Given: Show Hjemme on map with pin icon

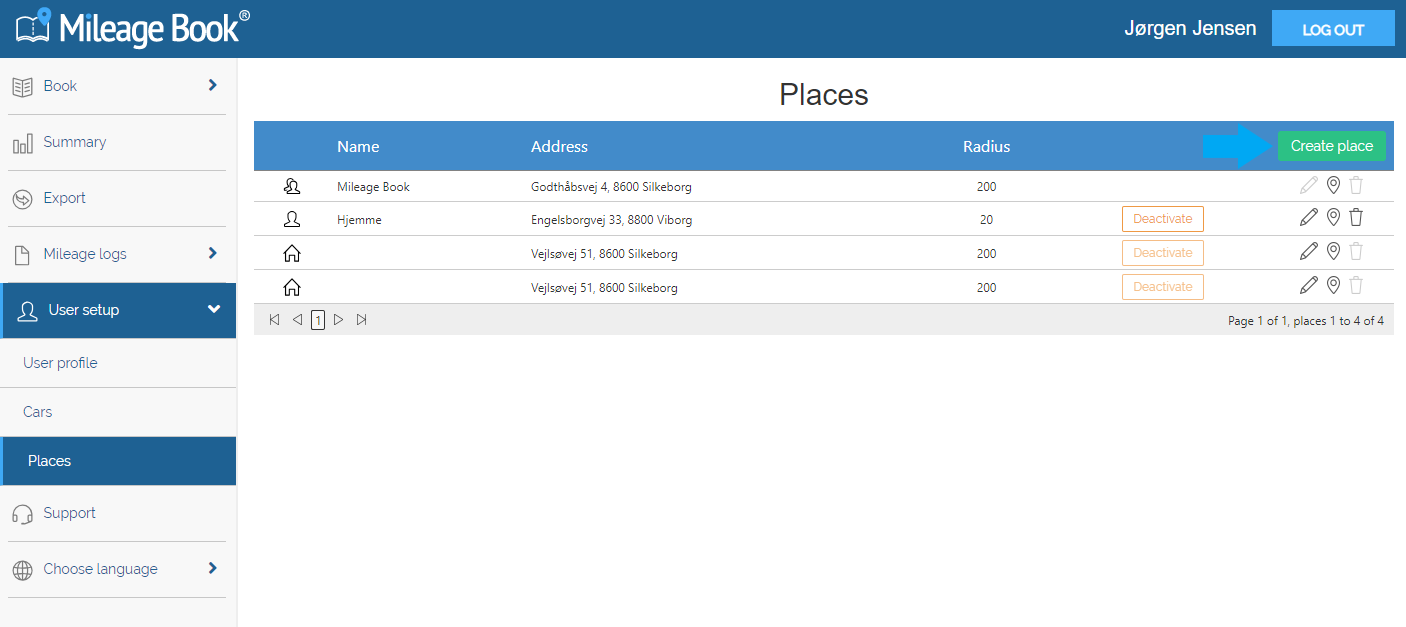Looking at the screenshot, I should (x=1333, y=217).
